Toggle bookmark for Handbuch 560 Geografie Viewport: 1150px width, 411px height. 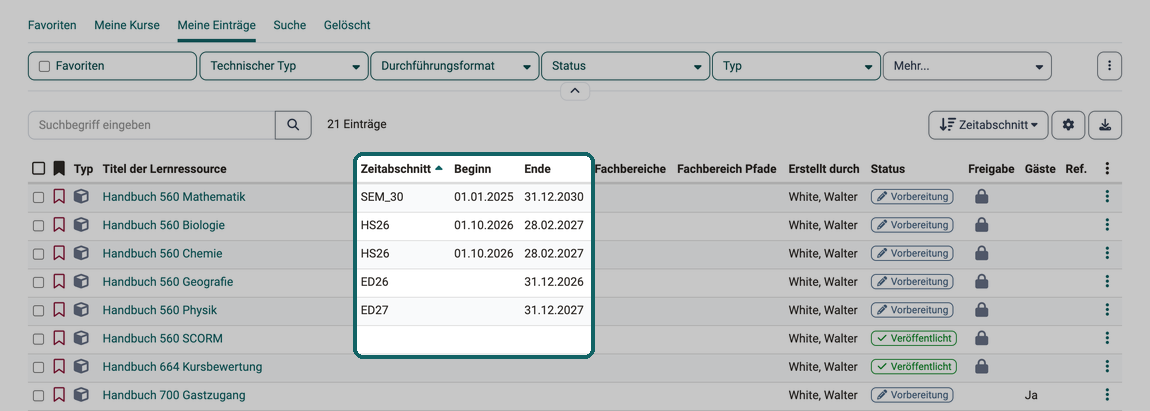coord(59,282)
